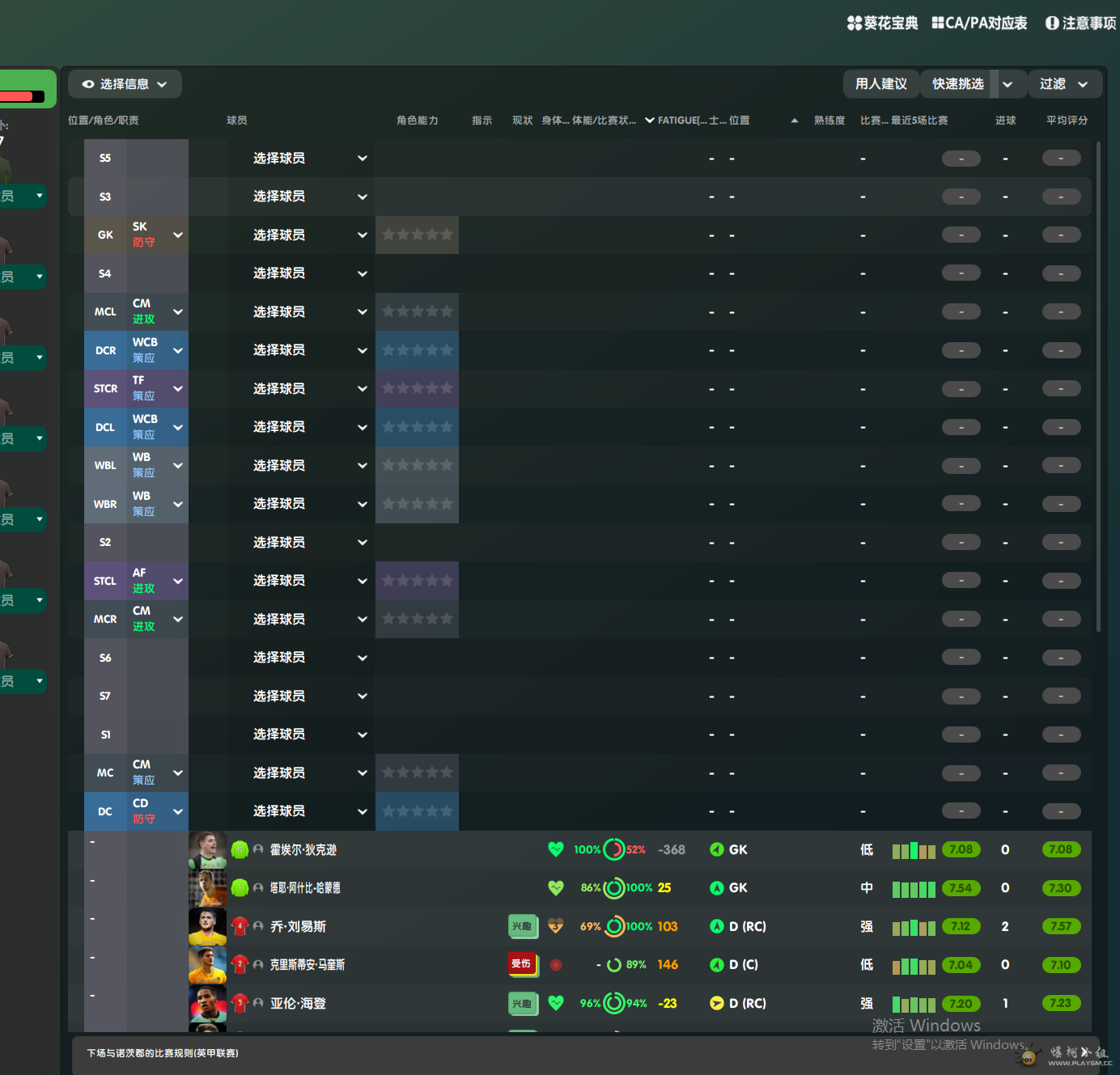Click the 快速挑选 button
Viewport: 1120px width, 1075px height.
(957, 84)
